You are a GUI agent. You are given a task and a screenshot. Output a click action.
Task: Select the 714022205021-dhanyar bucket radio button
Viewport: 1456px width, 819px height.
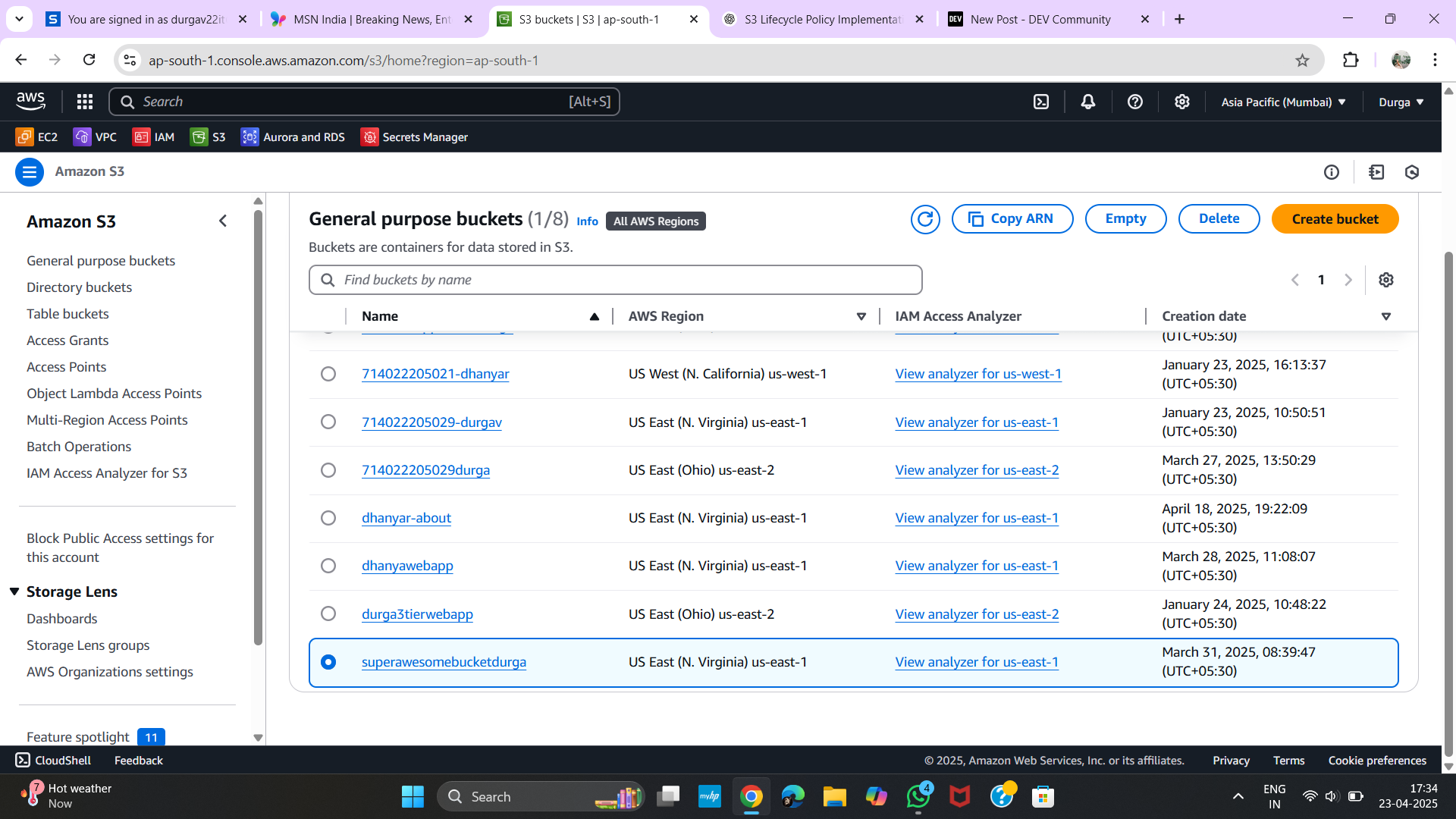328,374
